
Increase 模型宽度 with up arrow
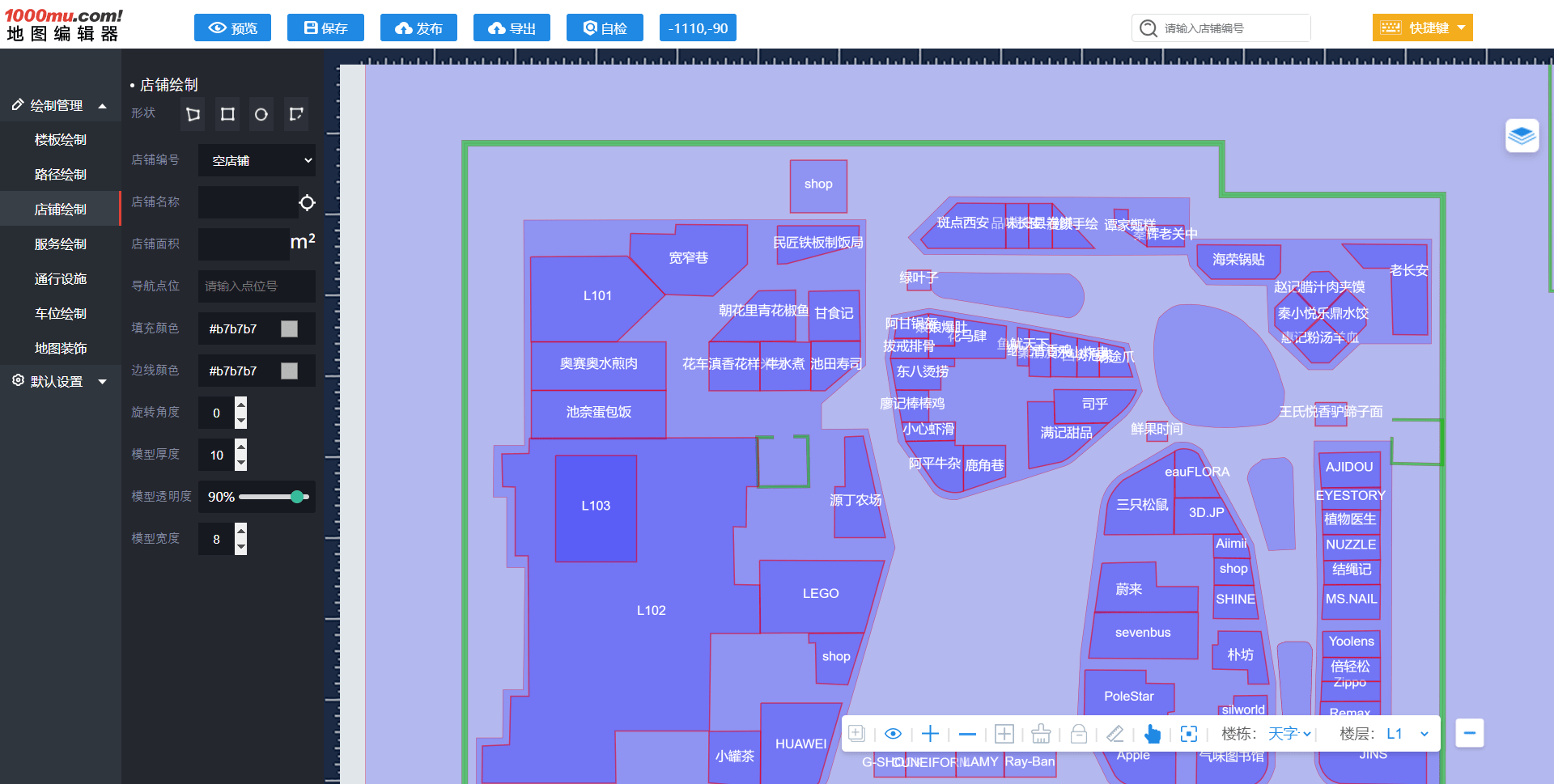tap(240, 530)
